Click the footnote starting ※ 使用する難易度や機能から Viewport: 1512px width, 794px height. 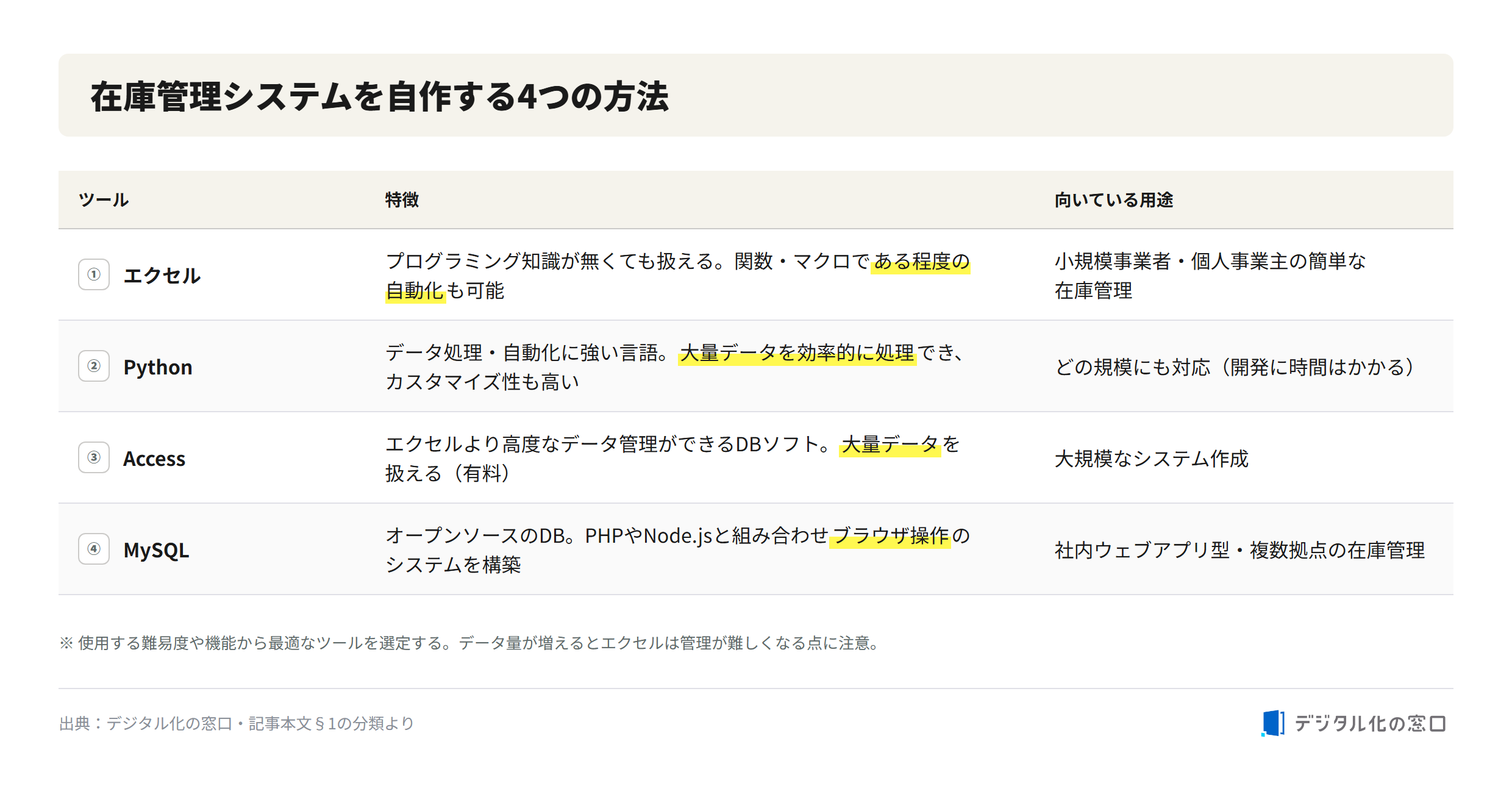pos(470,643)
